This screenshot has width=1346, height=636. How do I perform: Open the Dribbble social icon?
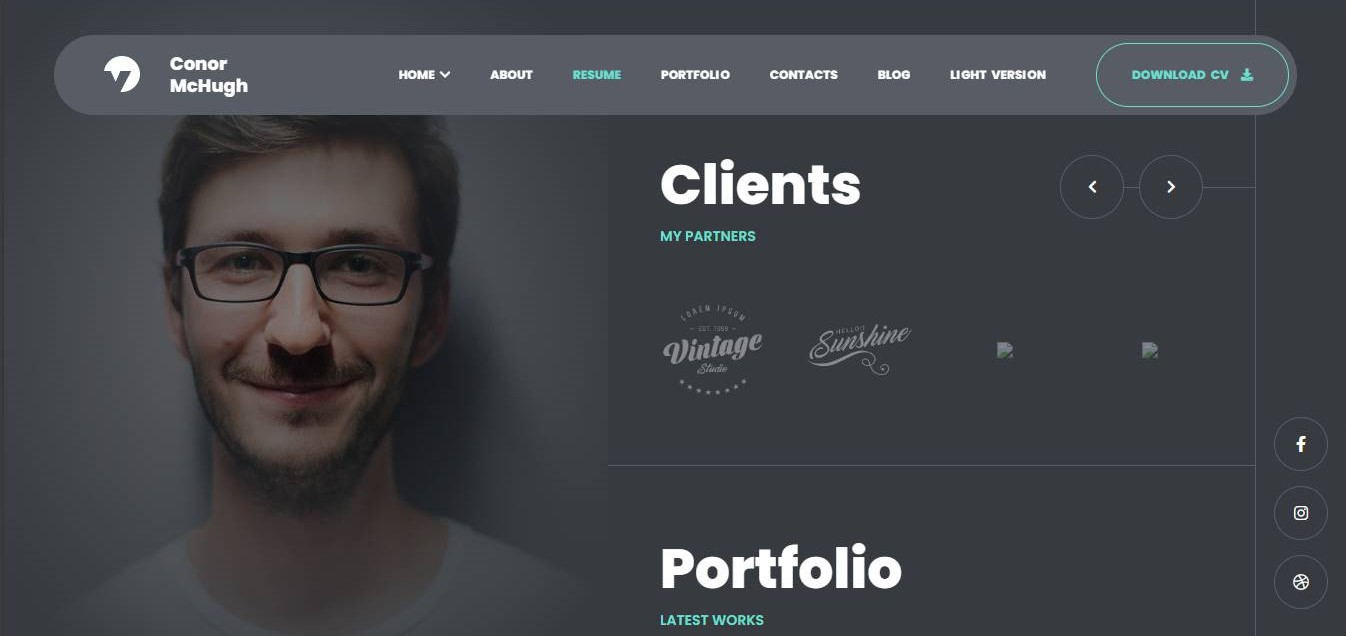pos(1300,582)
